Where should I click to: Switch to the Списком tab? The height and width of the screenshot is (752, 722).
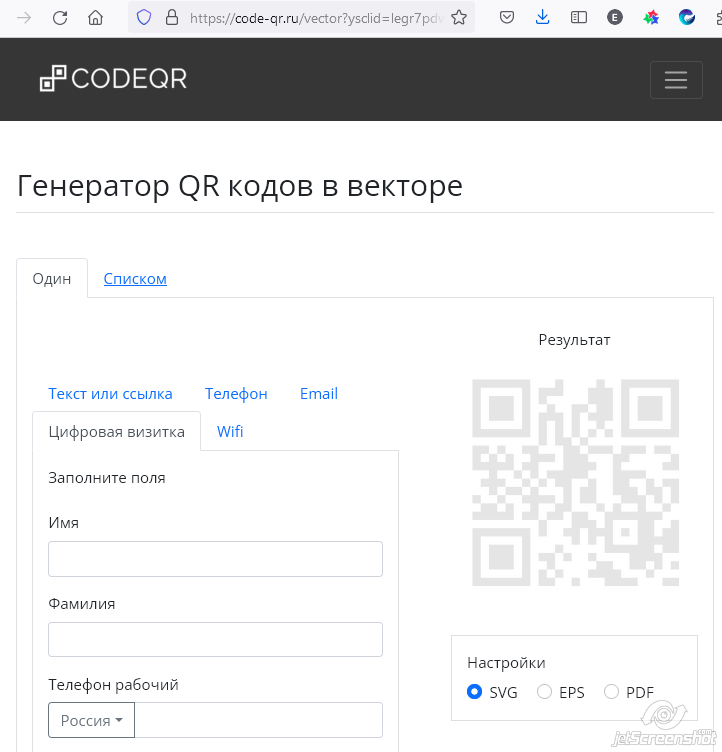tap(135, 279)
